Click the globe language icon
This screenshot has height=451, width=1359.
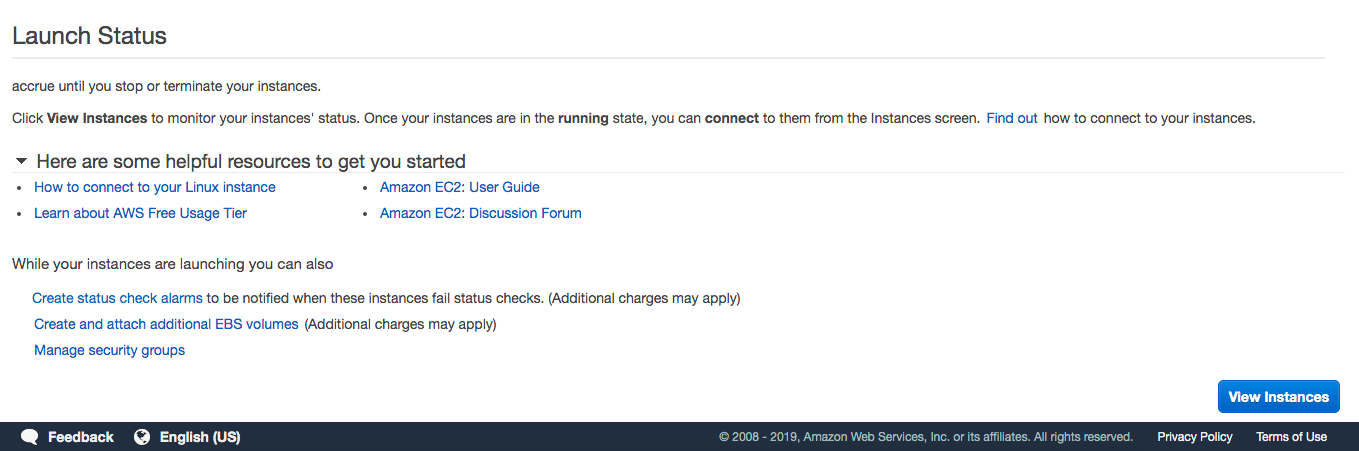pyautogui.click(x=142, y=437)
